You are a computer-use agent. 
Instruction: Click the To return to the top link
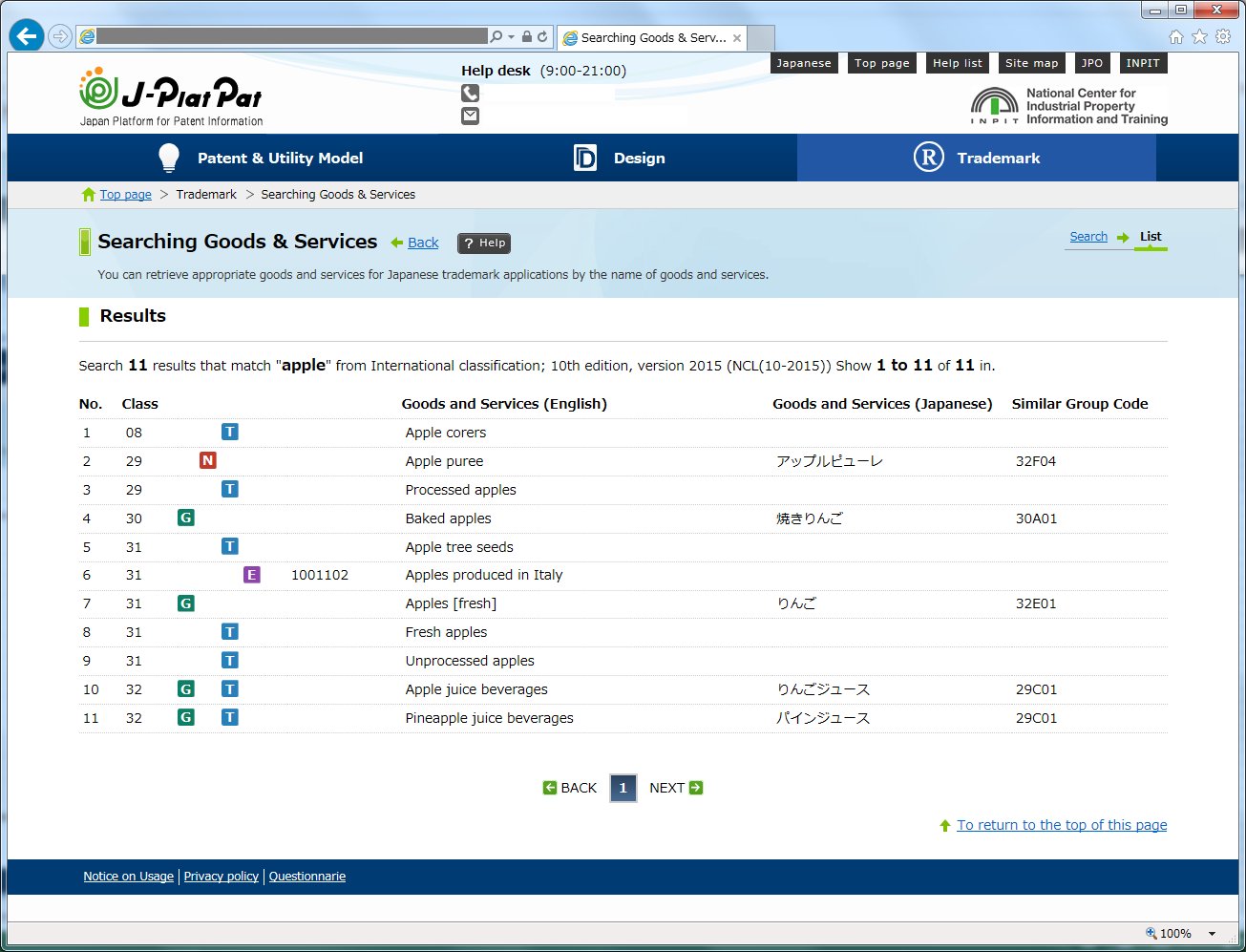(x=1061, y=824)
